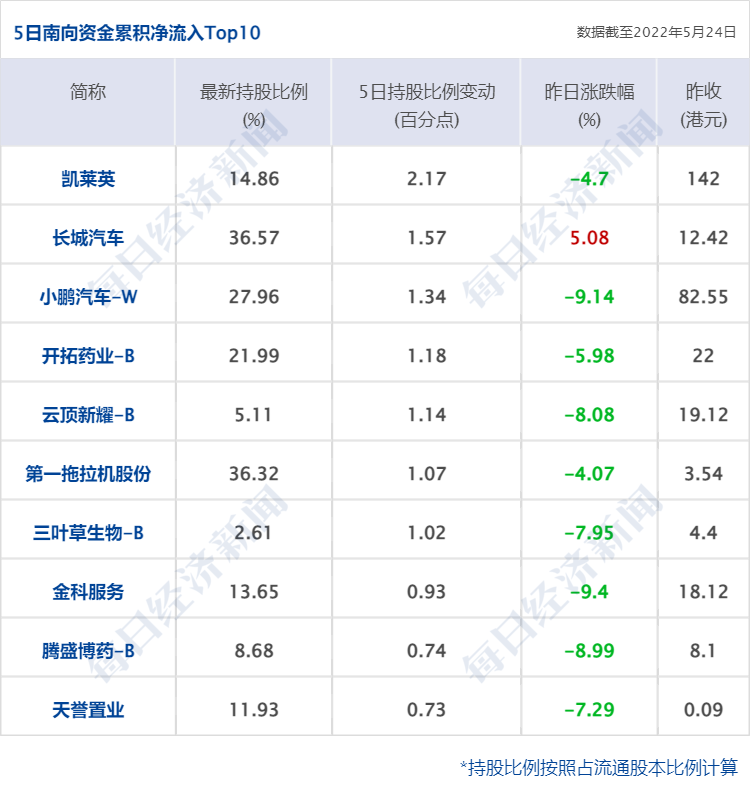750x793 pixels.
Task: Click 云顶新耀-B holding ratio 5.11
Action: [x=253, y=415]
